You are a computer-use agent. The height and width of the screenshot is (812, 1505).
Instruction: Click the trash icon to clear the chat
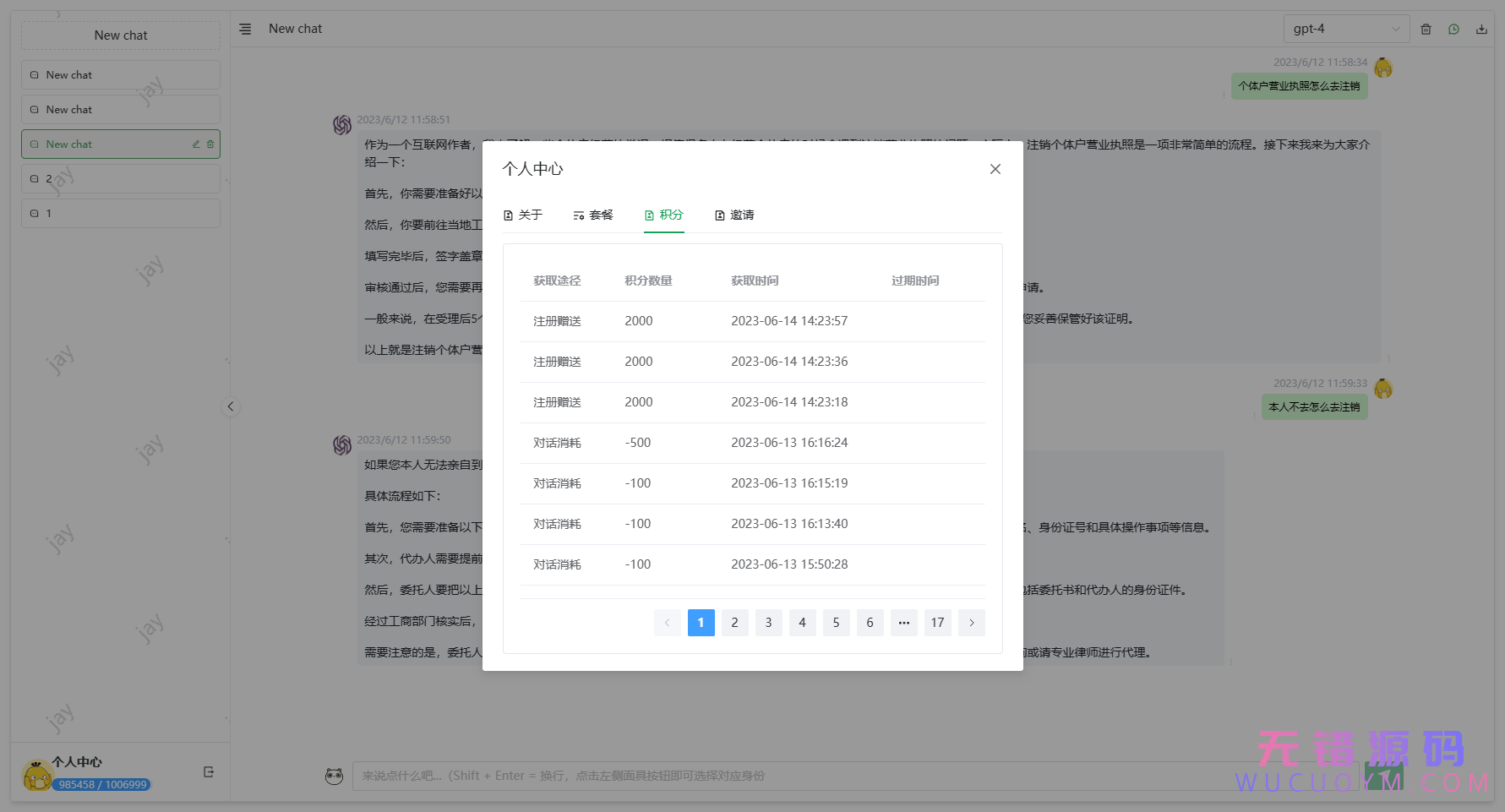pyautogui.click(x=1426, y=28)
